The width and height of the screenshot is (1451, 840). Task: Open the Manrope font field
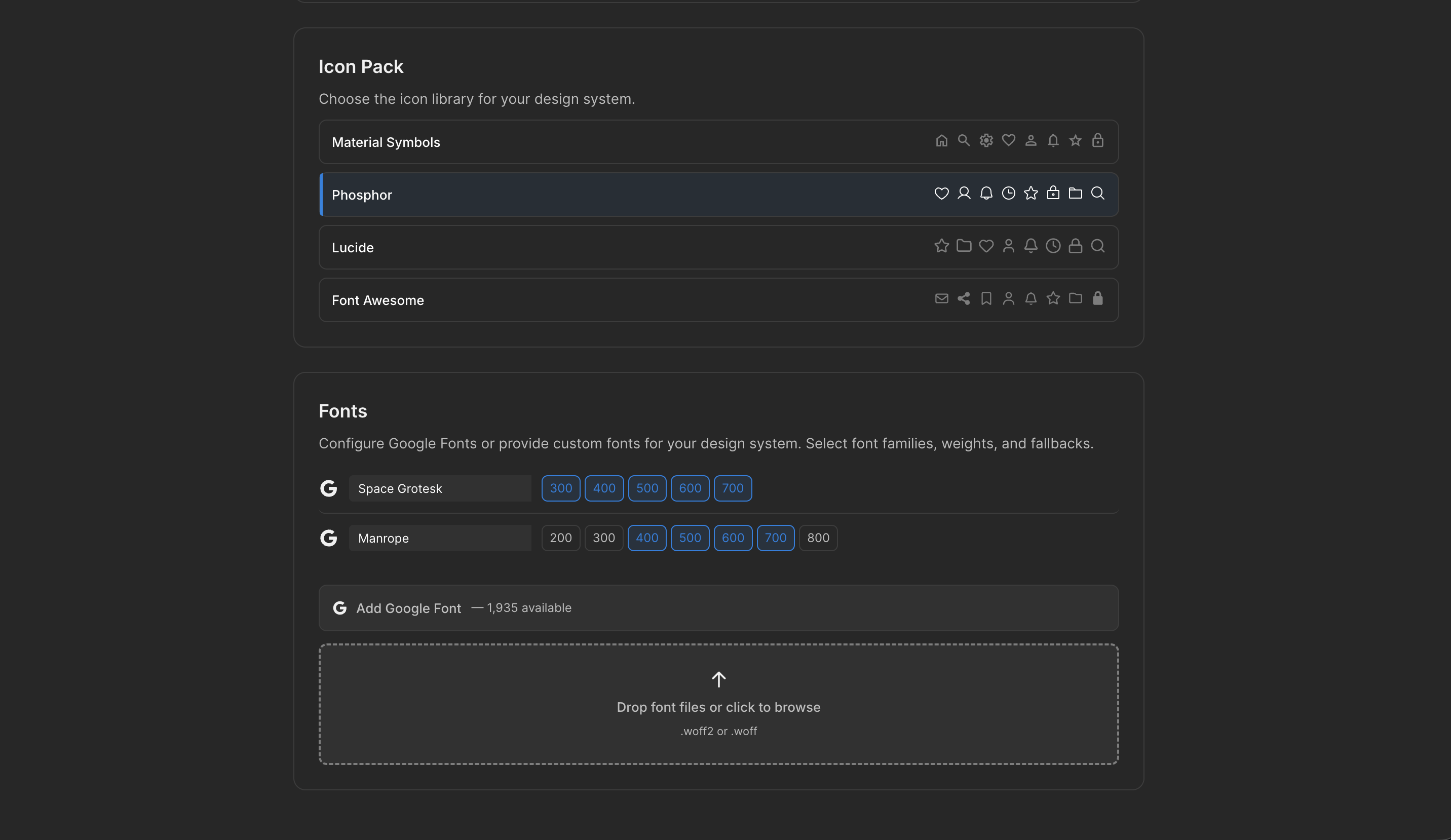tap(440, 538)
